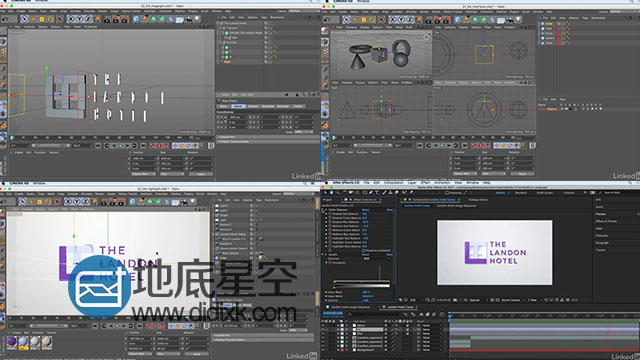
Task: Switch to Coord tab in mograph attributes panel
Action: point(238,106)
